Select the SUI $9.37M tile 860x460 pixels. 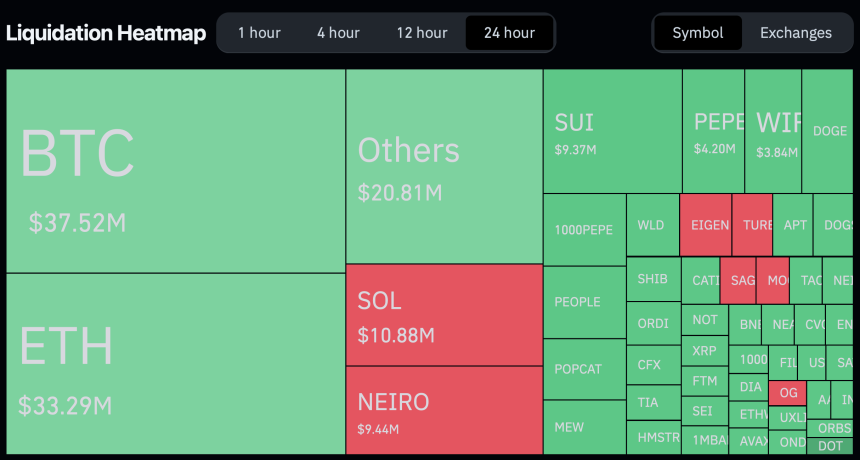(x=612, y=131)
